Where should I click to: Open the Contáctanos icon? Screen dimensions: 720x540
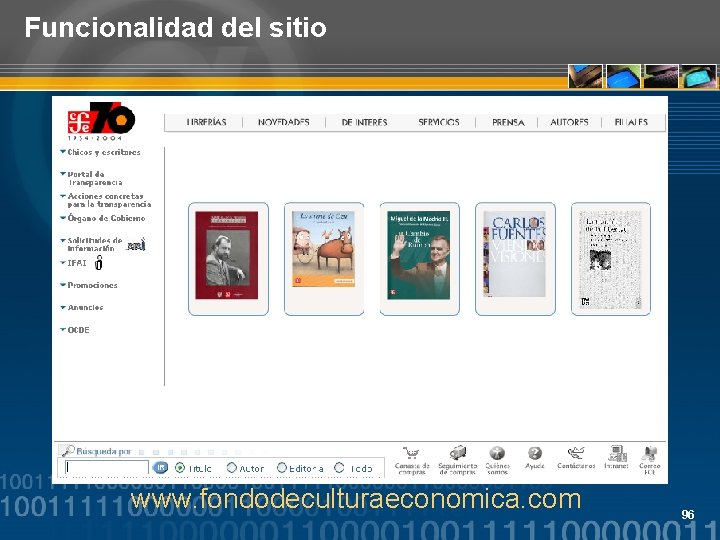pyautogui.click(x=576, y=453)
